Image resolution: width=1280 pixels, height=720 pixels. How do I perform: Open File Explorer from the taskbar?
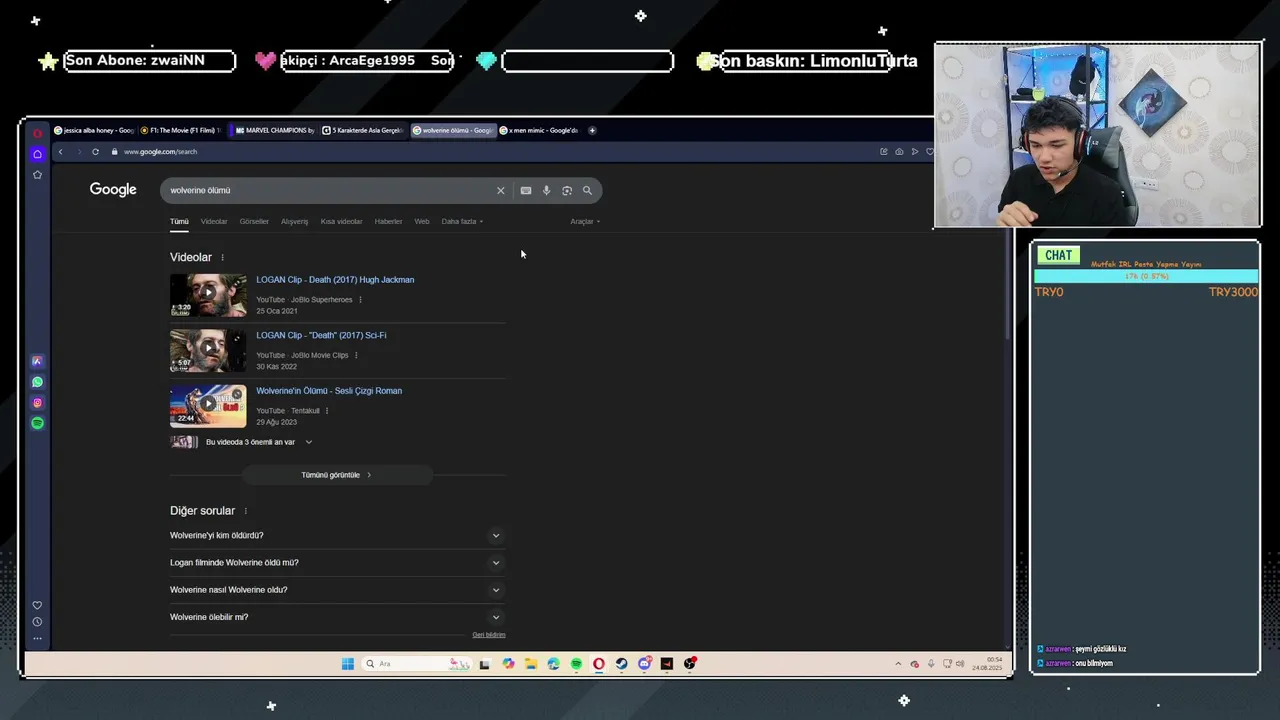click(x=530, y=664)
